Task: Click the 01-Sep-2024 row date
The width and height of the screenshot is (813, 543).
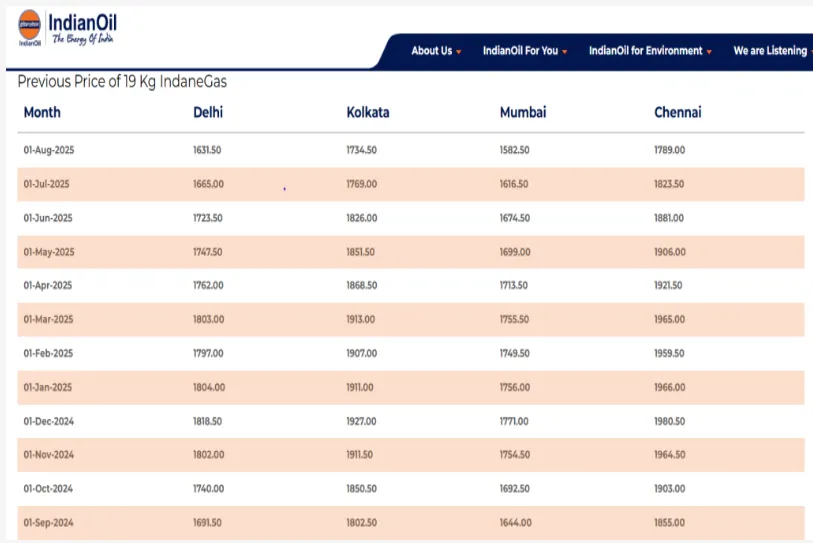Action: pyautogui.click(x=48, y=523)
